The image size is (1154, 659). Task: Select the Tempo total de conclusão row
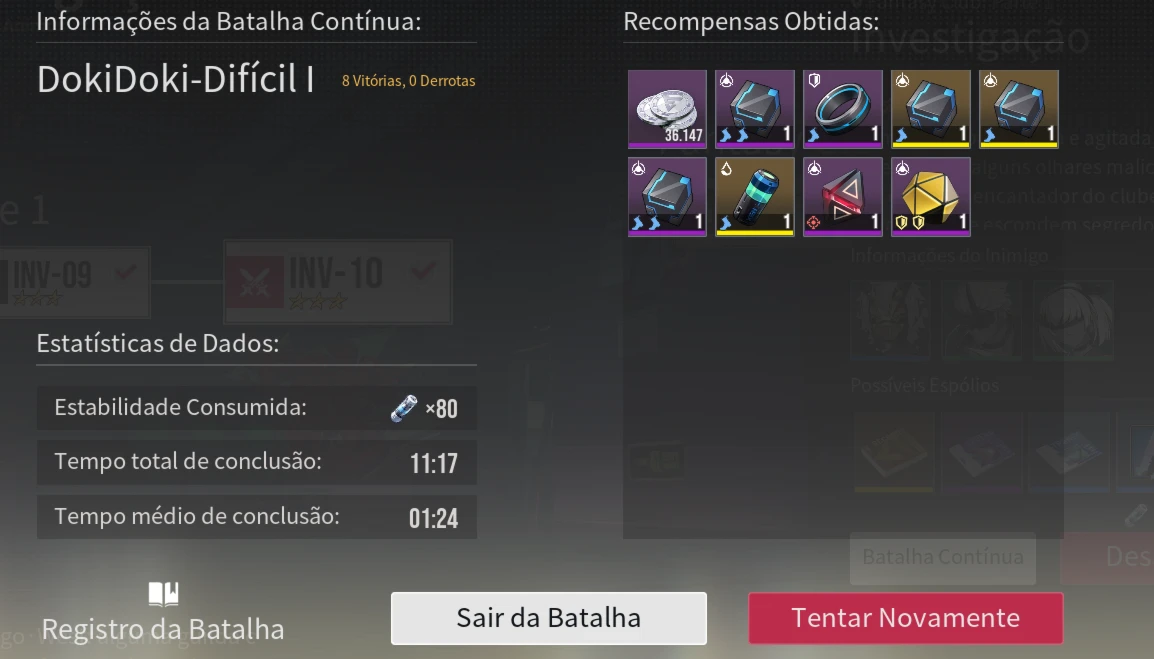(257, 462)
